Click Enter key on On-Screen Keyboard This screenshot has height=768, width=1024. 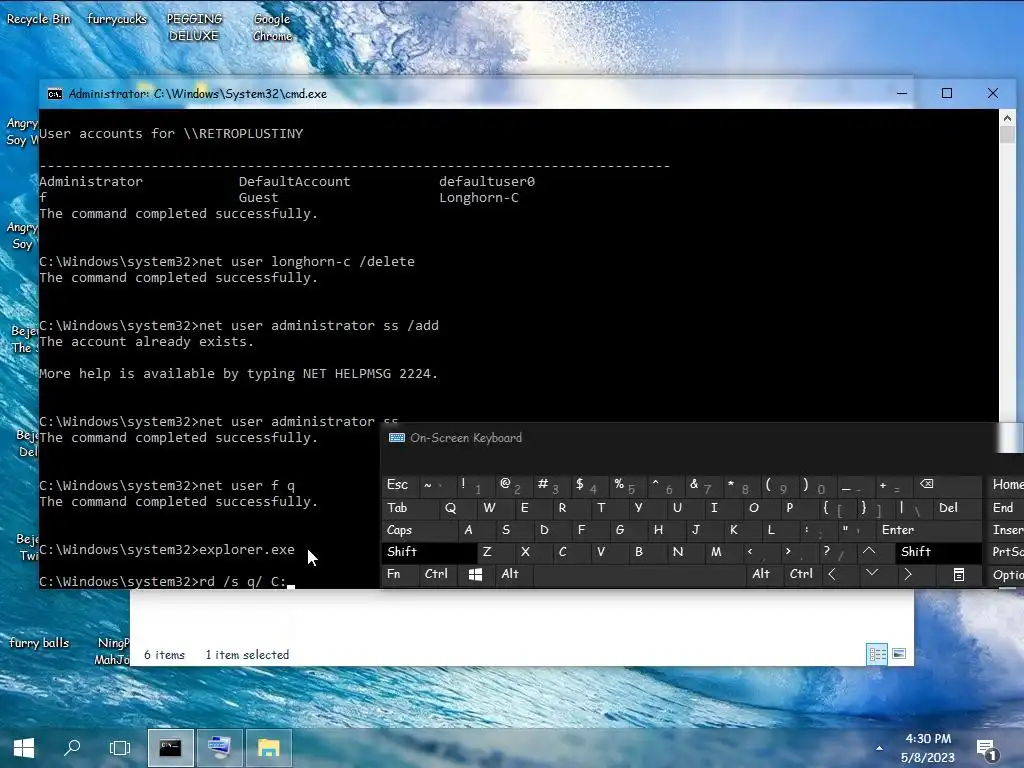(929, 530)
